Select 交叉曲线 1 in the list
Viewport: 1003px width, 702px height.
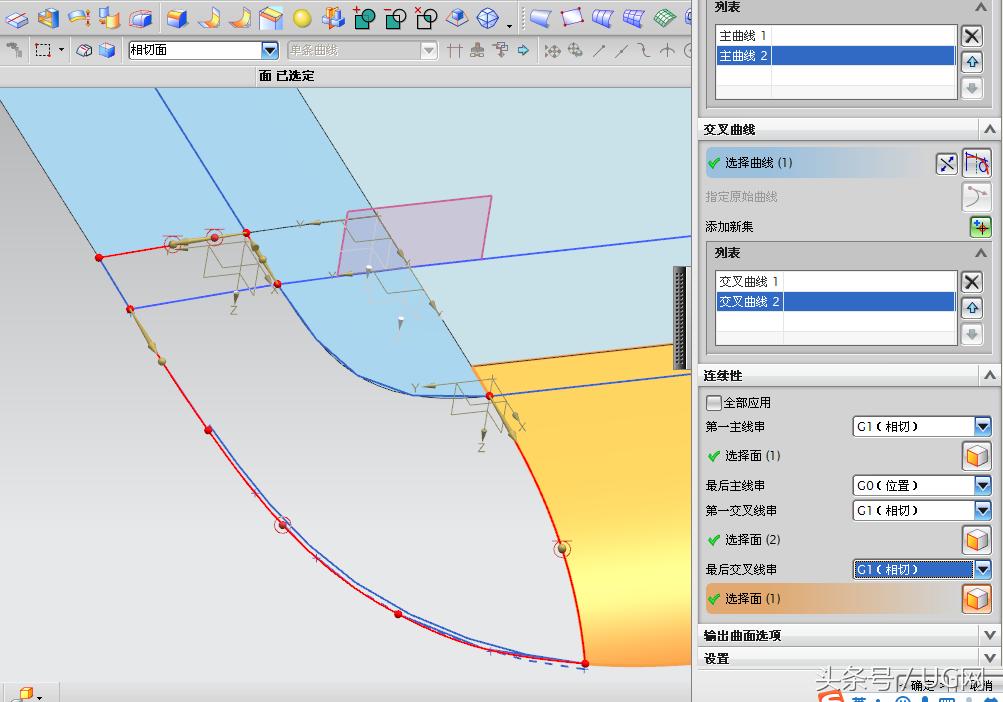point(749,282)
